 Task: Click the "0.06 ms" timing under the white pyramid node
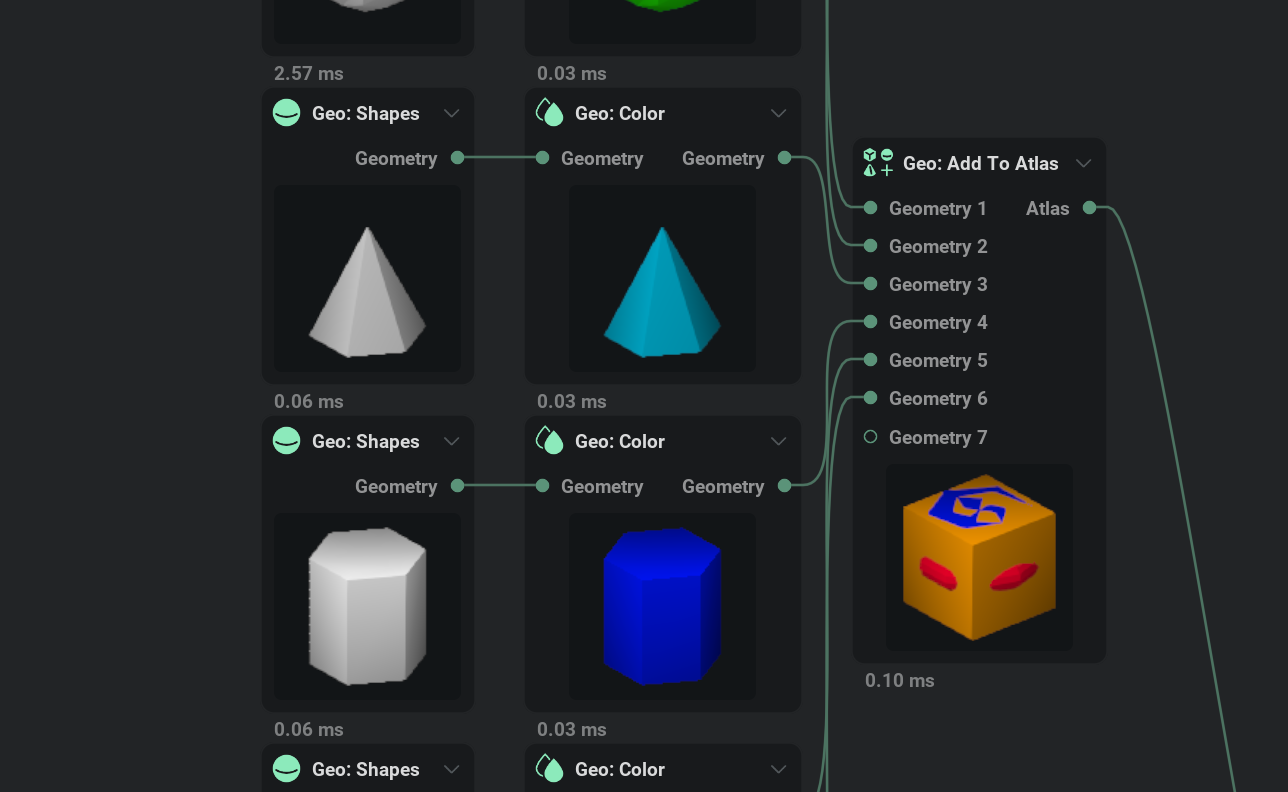[308, 401]
